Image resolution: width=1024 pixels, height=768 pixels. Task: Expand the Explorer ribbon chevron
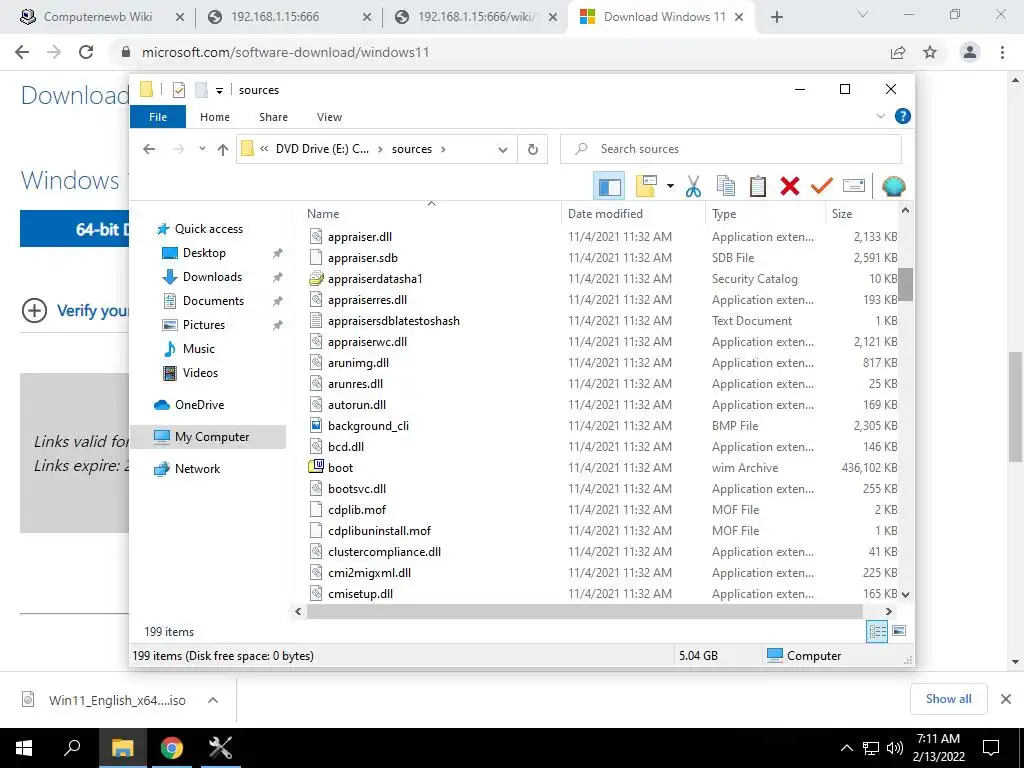880,116
